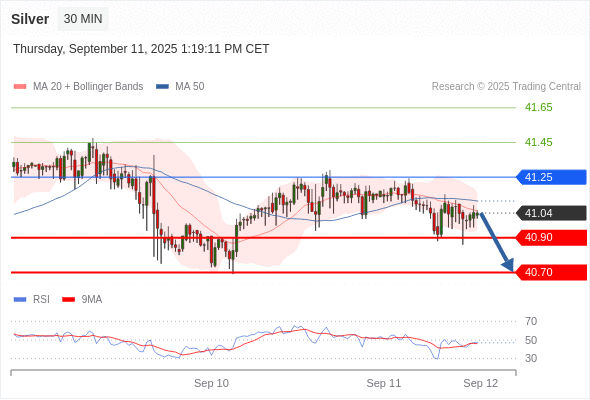Screen dimensions: 590x400
Task: Toggle the RSI legend label
Action: [41, 300]
